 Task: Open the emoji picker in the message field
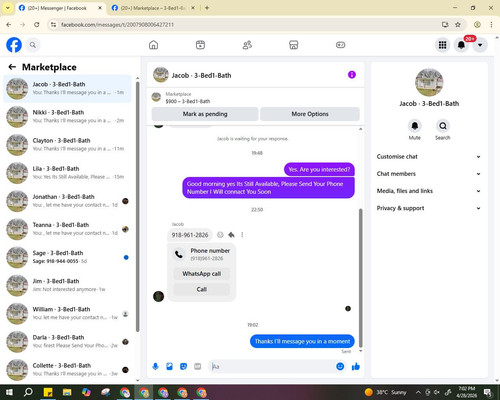coord(340,367)
